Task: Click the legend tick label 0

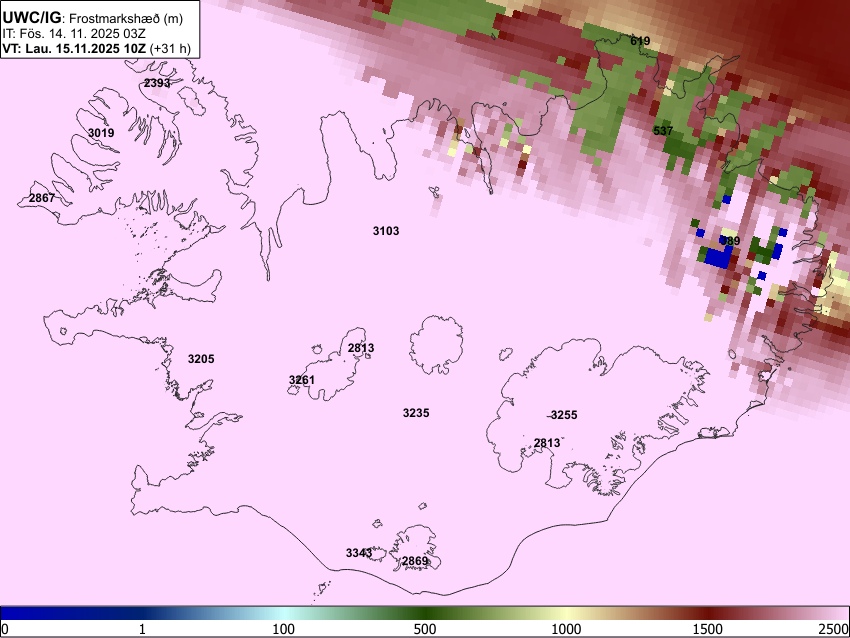Action: (5, 629)
